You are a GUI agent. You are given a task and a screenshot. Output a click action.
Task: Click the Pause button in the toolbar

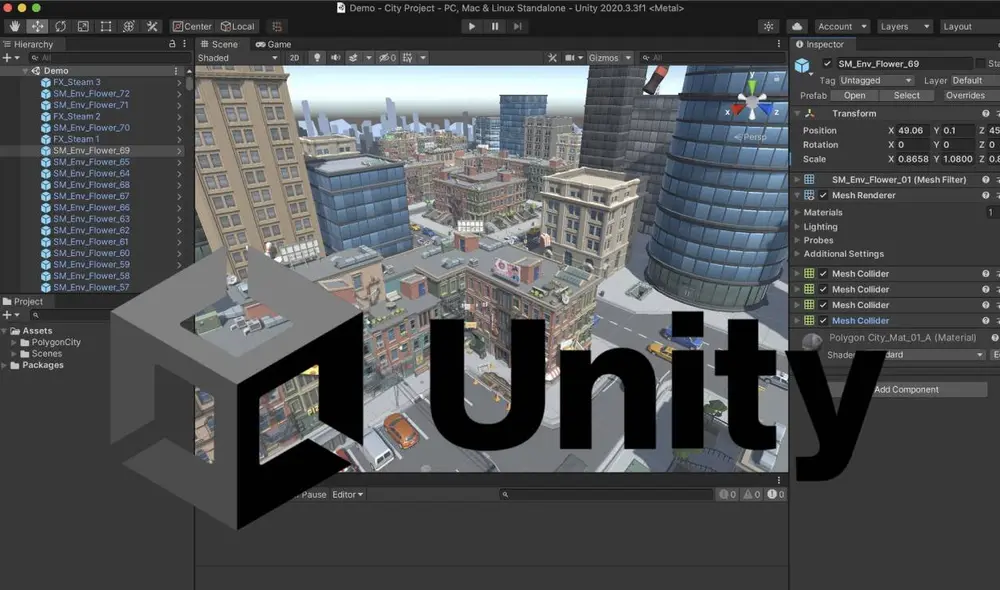click(x=495, y=26)
